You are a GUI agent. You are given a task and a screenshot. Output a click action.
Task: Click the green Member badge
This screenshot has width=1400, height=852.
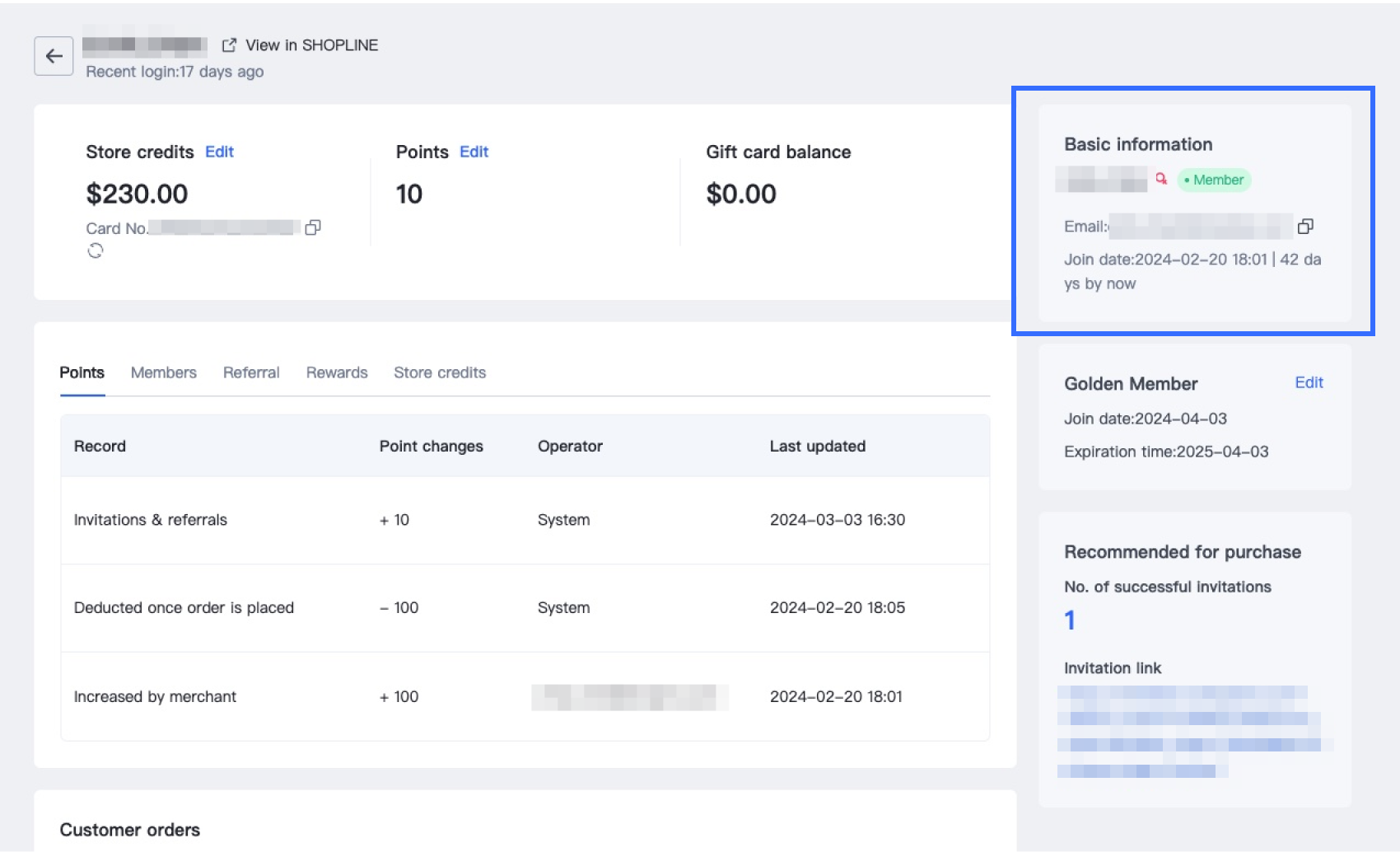point(1215,180)
